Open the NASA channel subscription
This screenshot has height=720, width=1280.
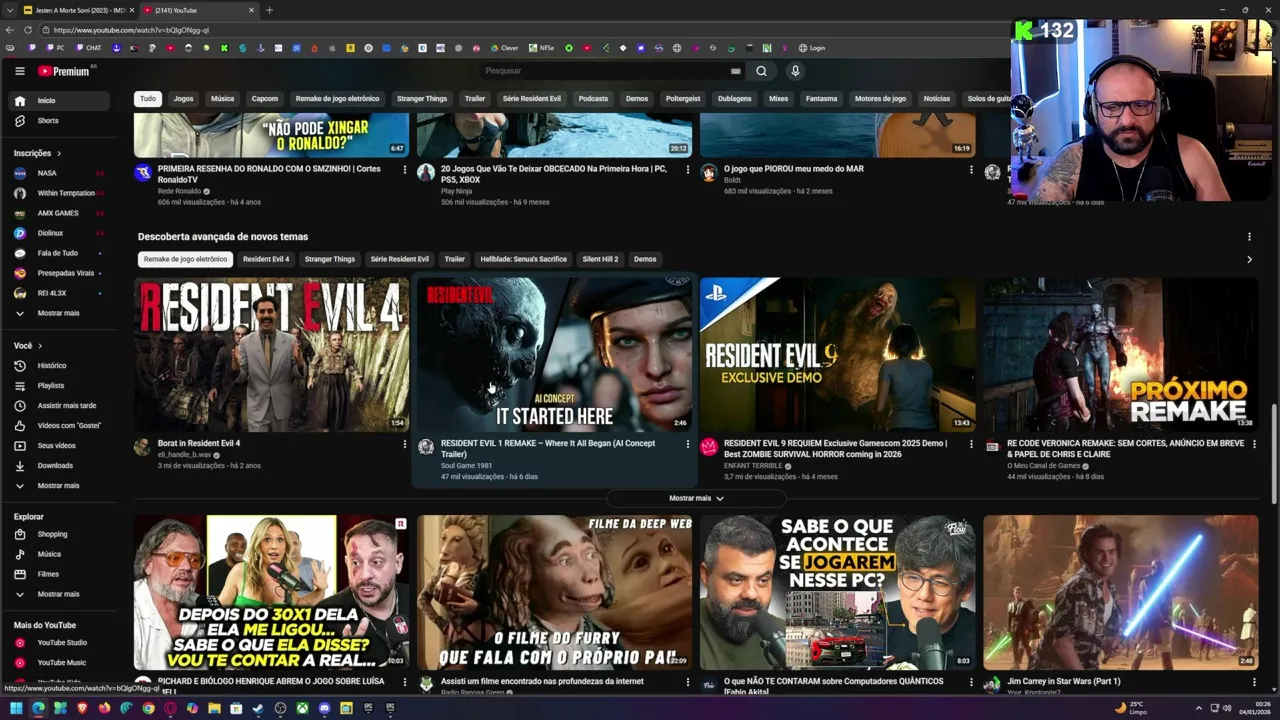60,173
